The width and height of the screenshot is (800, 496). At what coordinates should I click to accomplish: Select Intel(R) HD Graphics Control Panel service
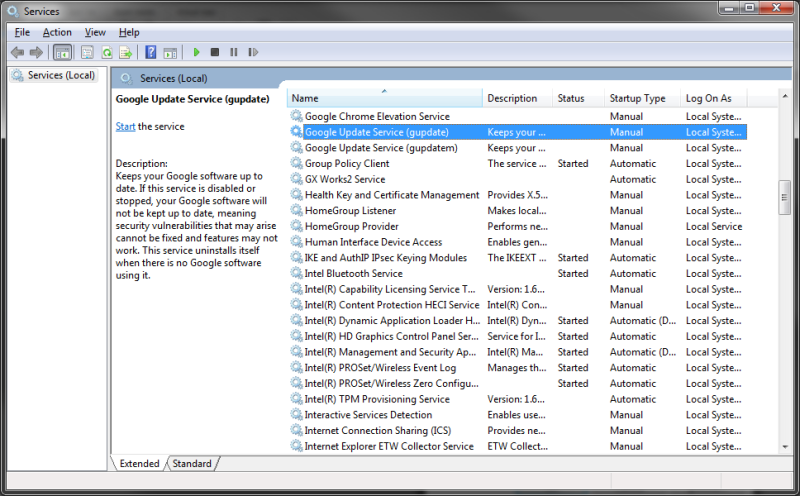click(x=517, y=336)
